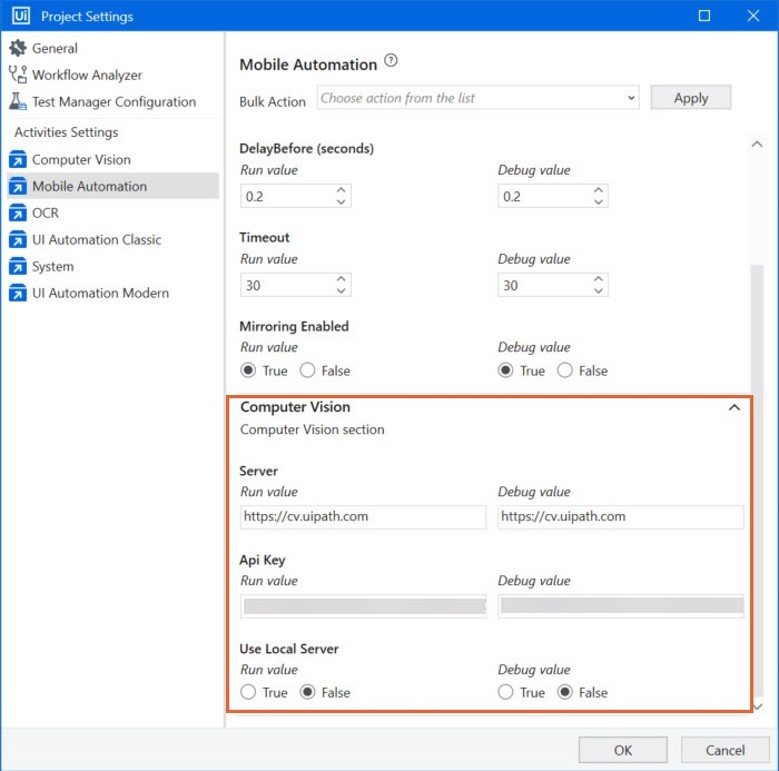Collapse the Computer Vision section chevron
779x771 pixels.
[x=734, y=407]
